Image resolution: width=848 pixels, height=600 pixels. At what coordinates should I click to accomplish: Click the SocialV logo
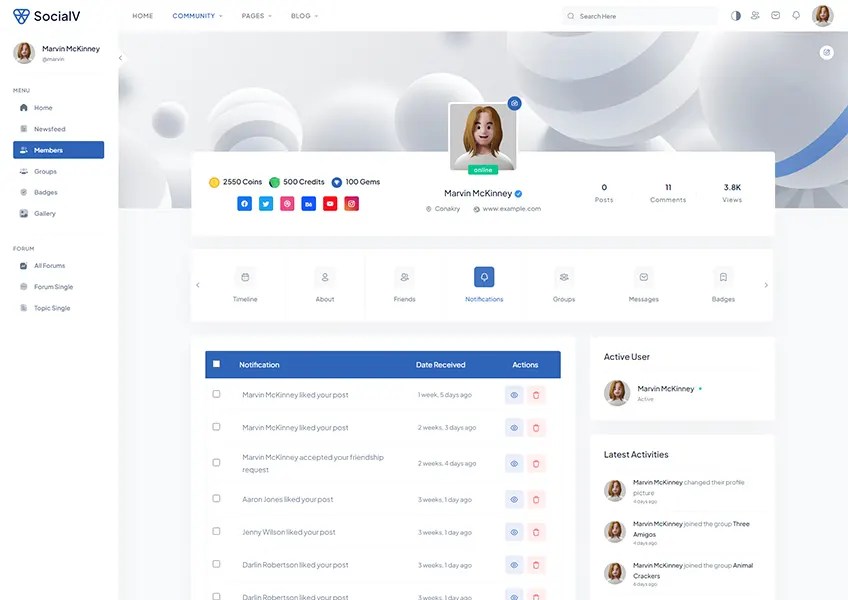pyautogui.click(x=47, y=16)
